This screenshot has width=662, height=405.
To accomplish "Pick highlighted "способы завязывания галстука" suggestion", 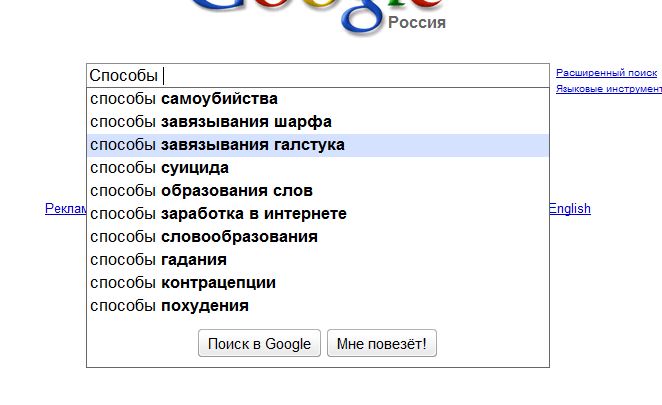I will 217,145.
